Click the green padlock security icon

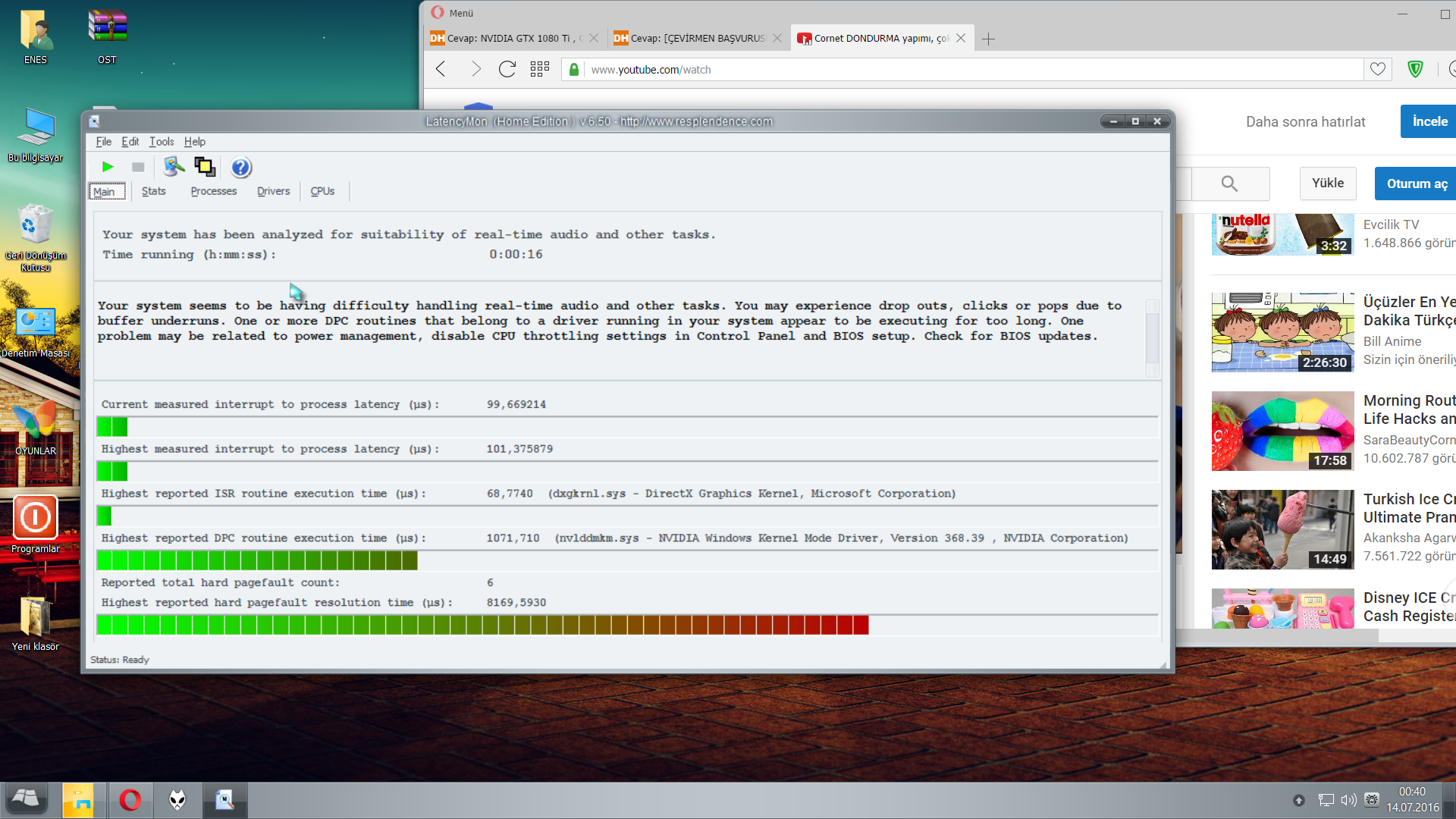(x=574, y=70)
